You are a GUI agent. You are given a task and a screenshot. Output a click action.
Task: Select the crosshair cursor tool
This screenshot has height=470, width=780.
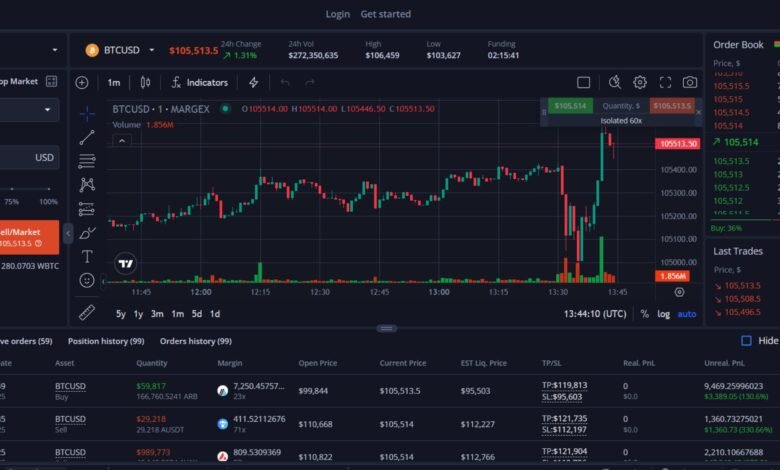click(87, 114)
